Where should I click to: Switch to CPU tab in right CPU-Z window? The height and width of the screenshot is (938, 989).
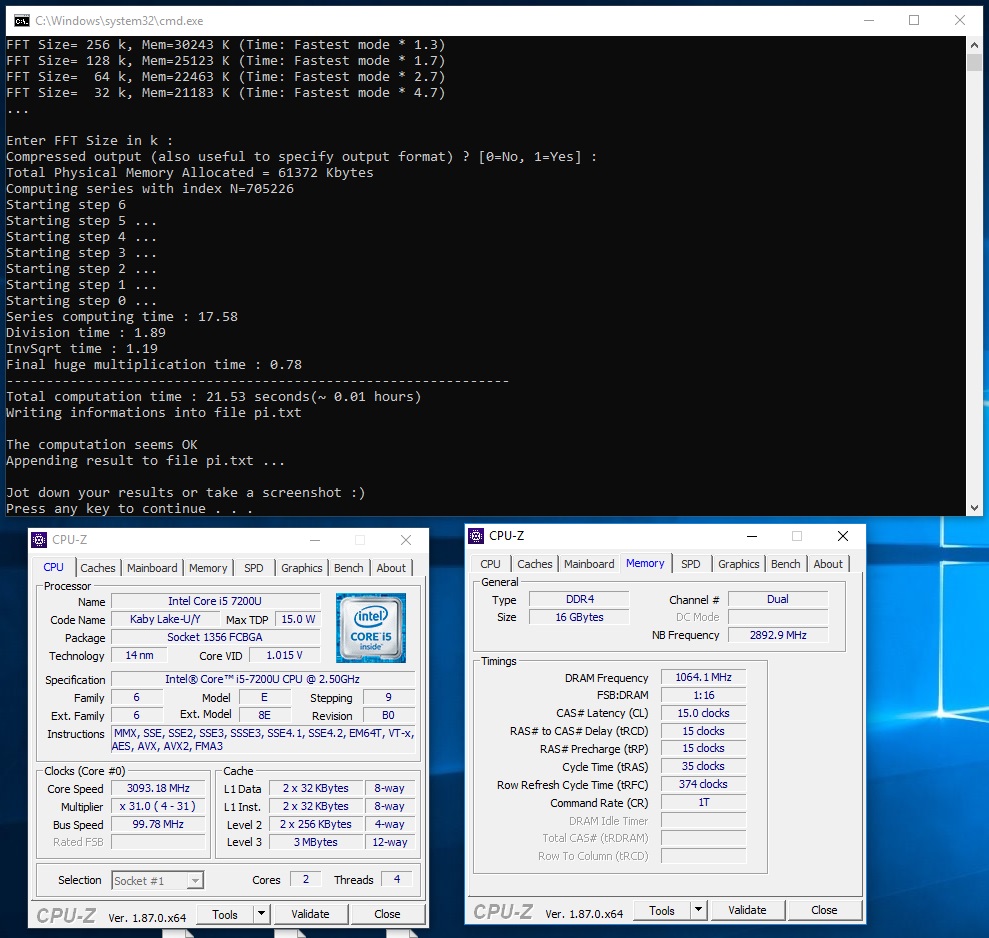coord(490,564)
